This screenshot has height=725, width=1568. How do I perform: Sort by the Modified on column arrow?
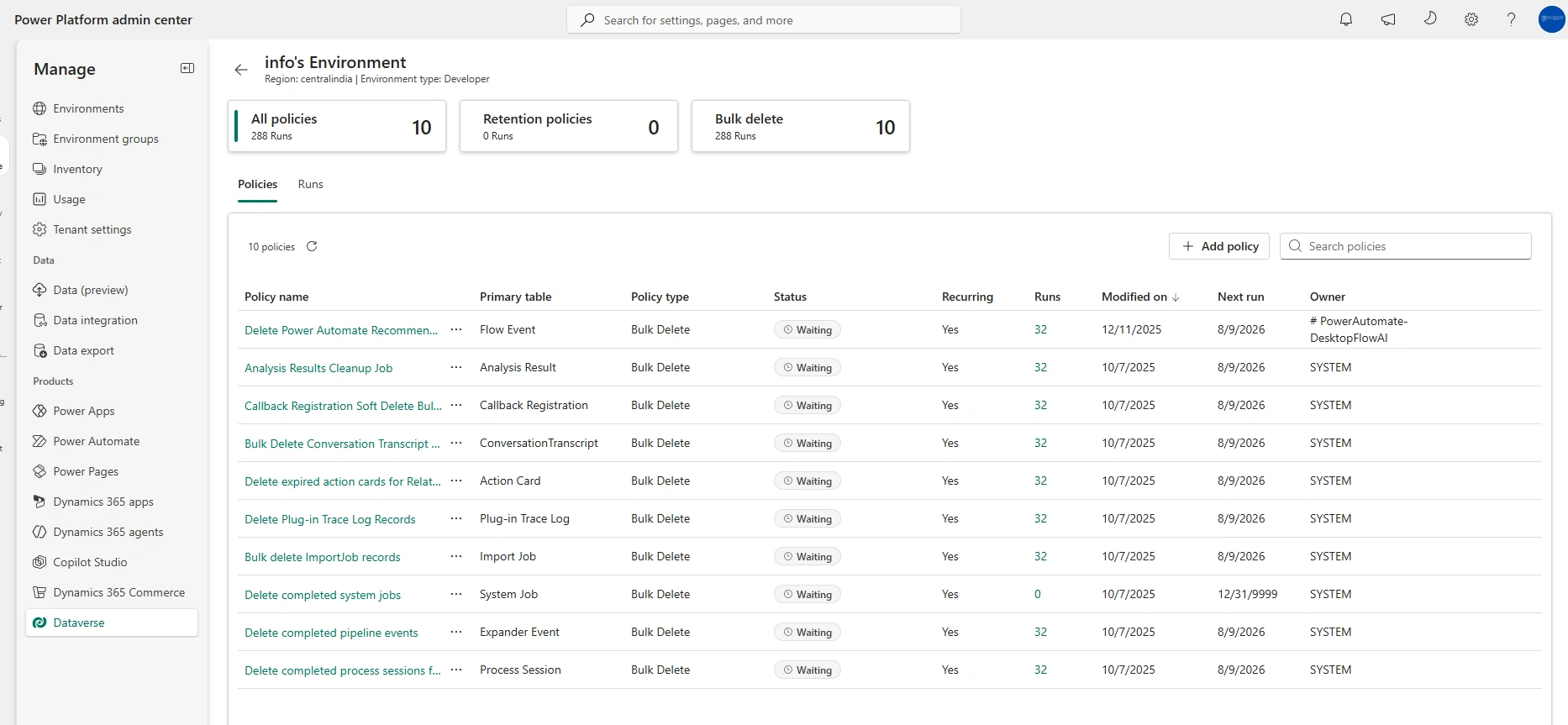pos(1176,297)
